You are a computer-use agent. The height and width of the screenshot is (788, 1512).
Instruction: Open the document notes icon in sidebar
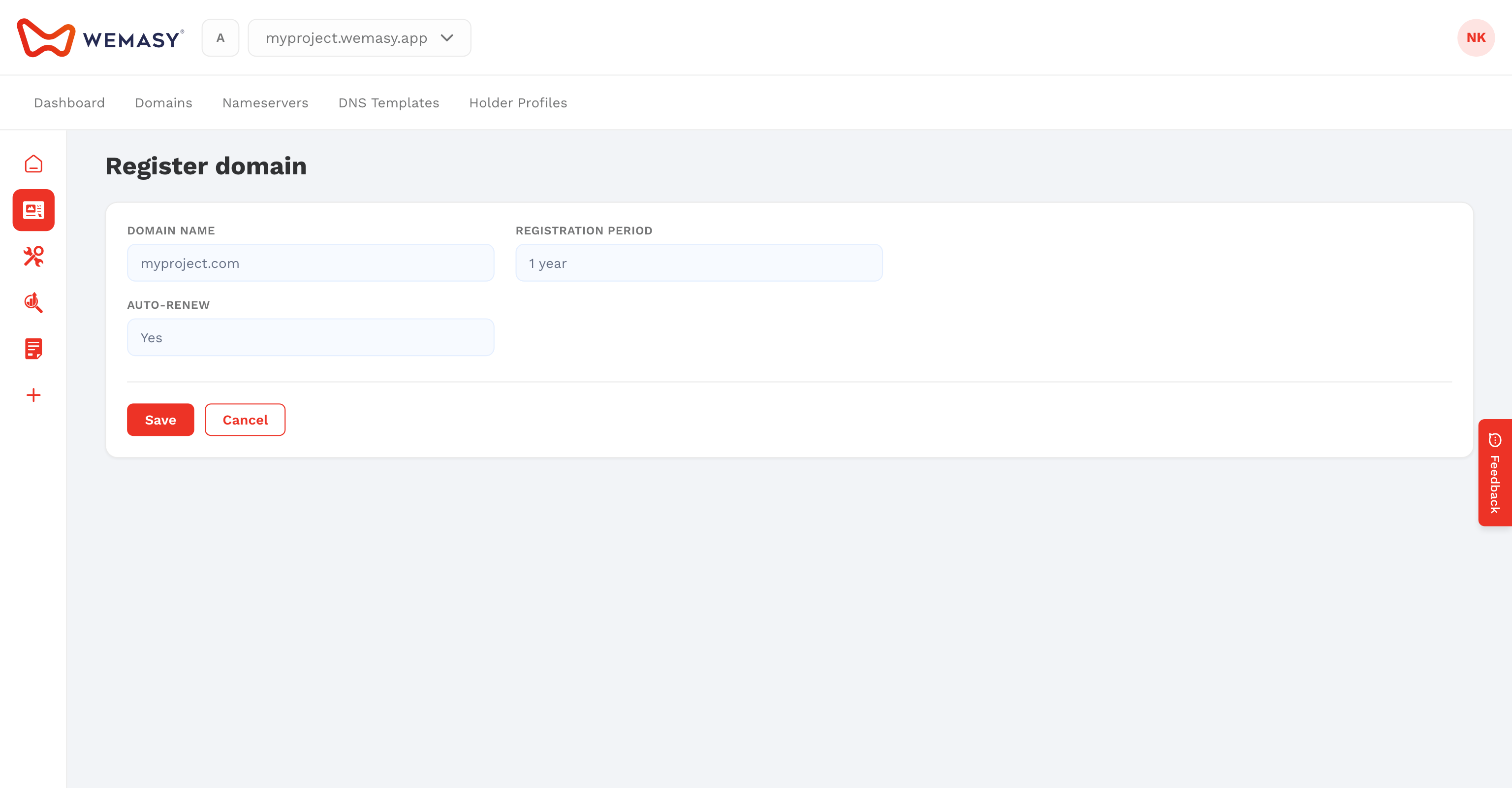[x=33, y=349]
